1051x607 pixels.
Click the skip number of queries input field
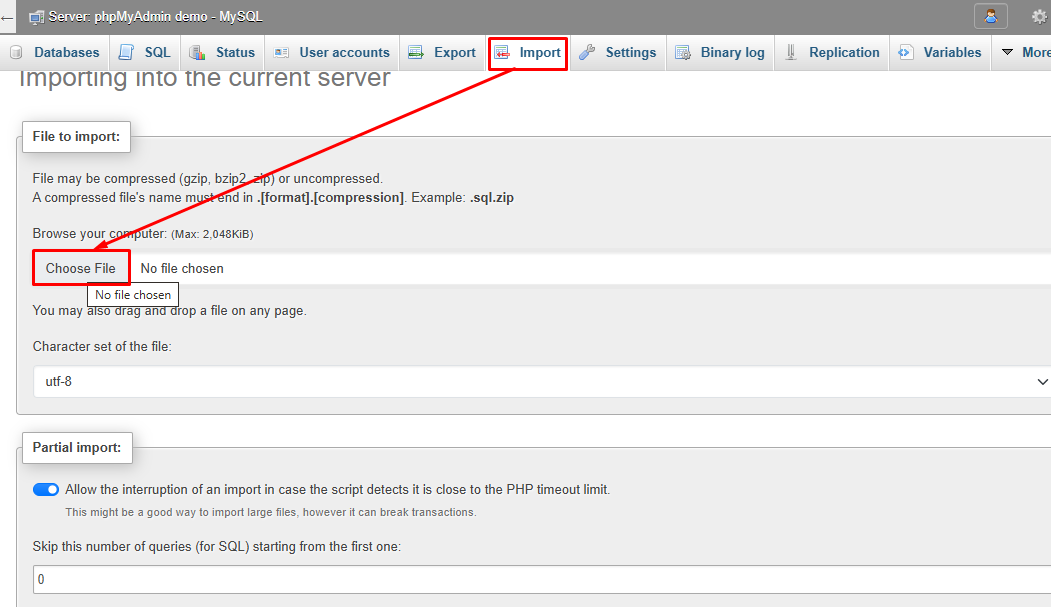[x=542, y=580]
